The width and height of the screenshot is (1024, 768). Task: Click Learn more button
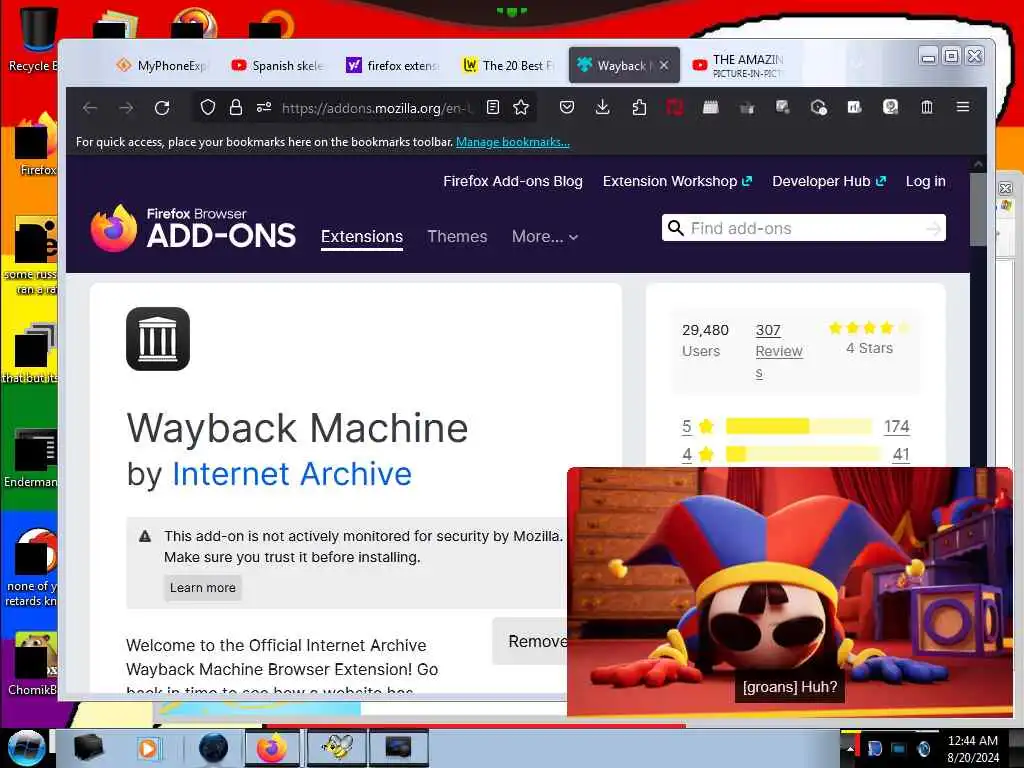click(x=202, y=588)
